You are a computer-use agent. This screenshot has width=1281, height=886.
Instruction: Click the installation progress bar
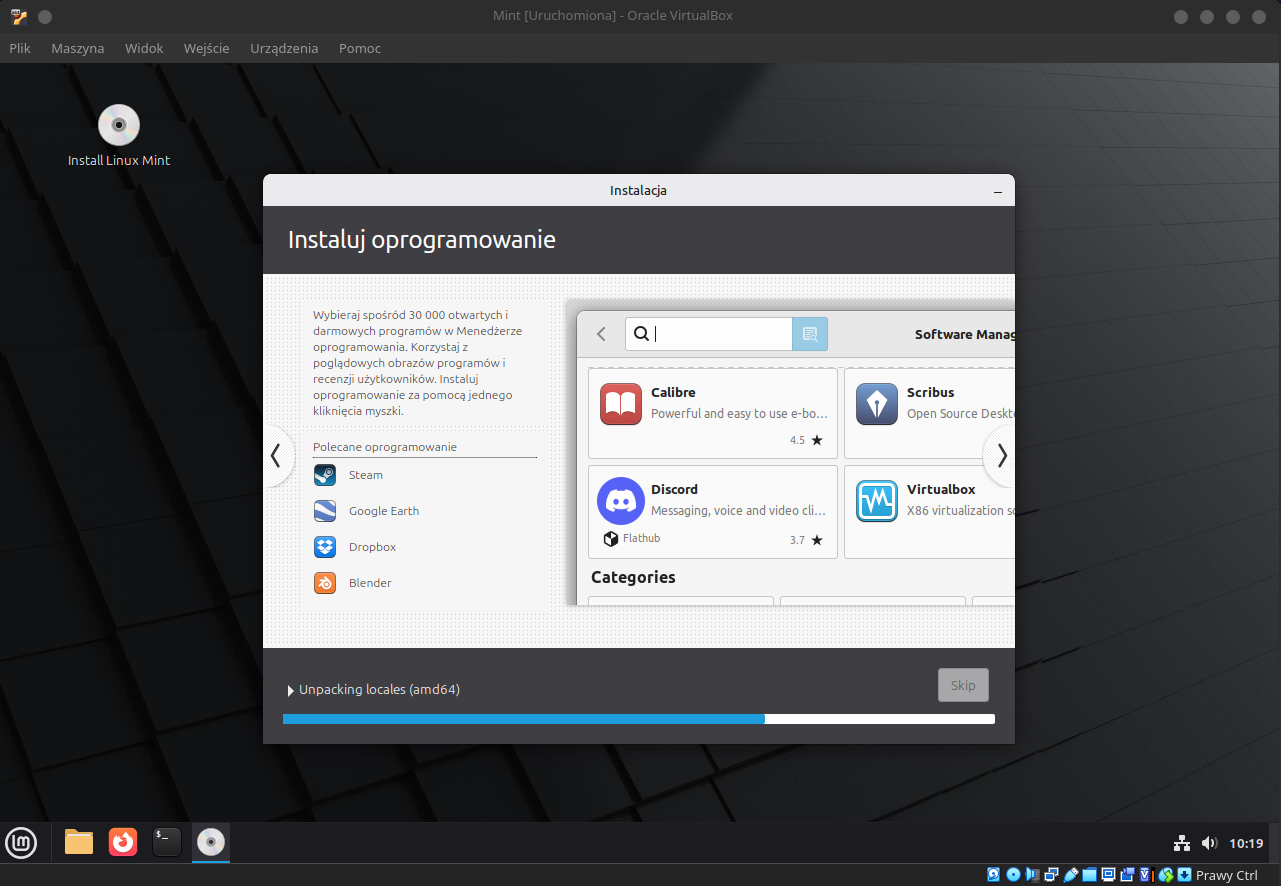click(639, 718)
